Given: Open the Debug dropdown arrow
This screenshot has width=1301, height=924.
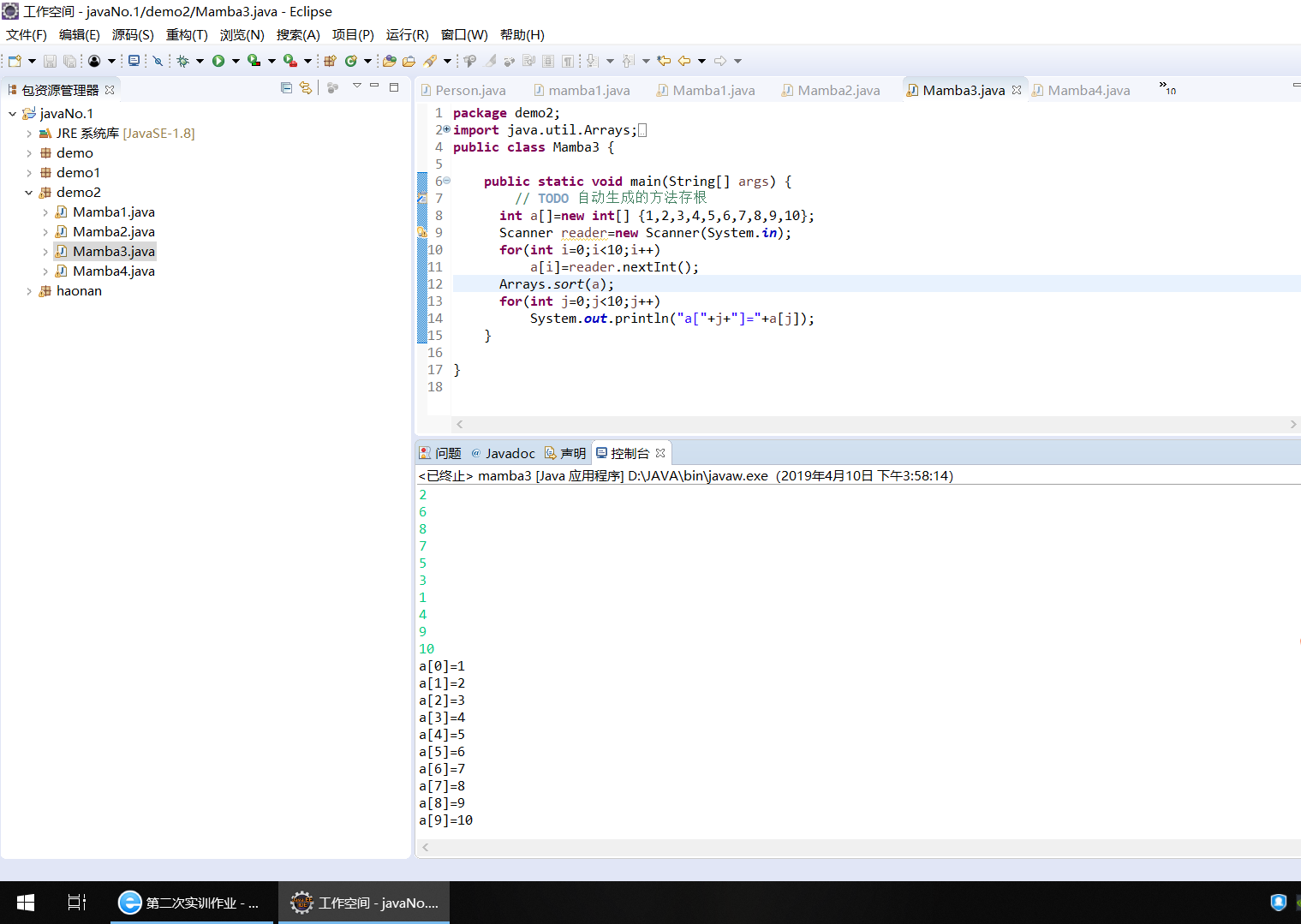Looking at the screenshot, I should tap(200, 61).
